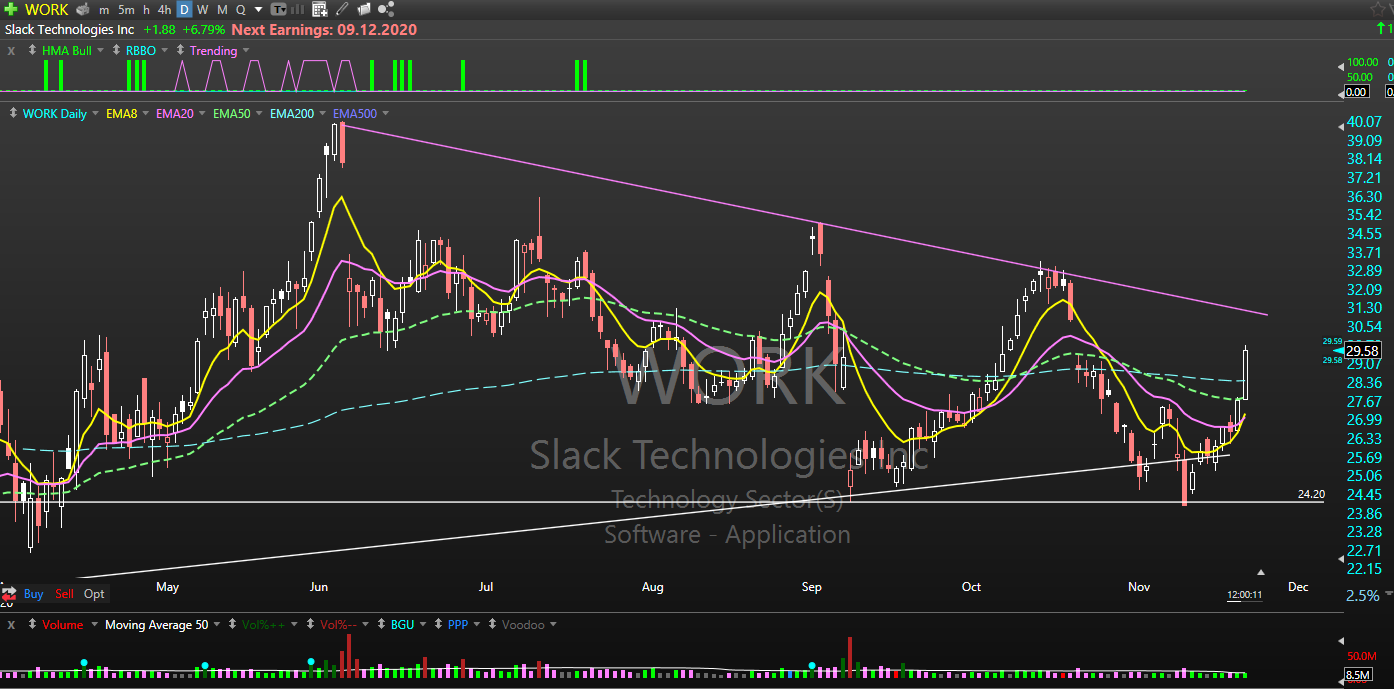Screen dimensions: 1394x689
Task: Toggle percent scale 2.5% button
Action: click(1363, 595)
